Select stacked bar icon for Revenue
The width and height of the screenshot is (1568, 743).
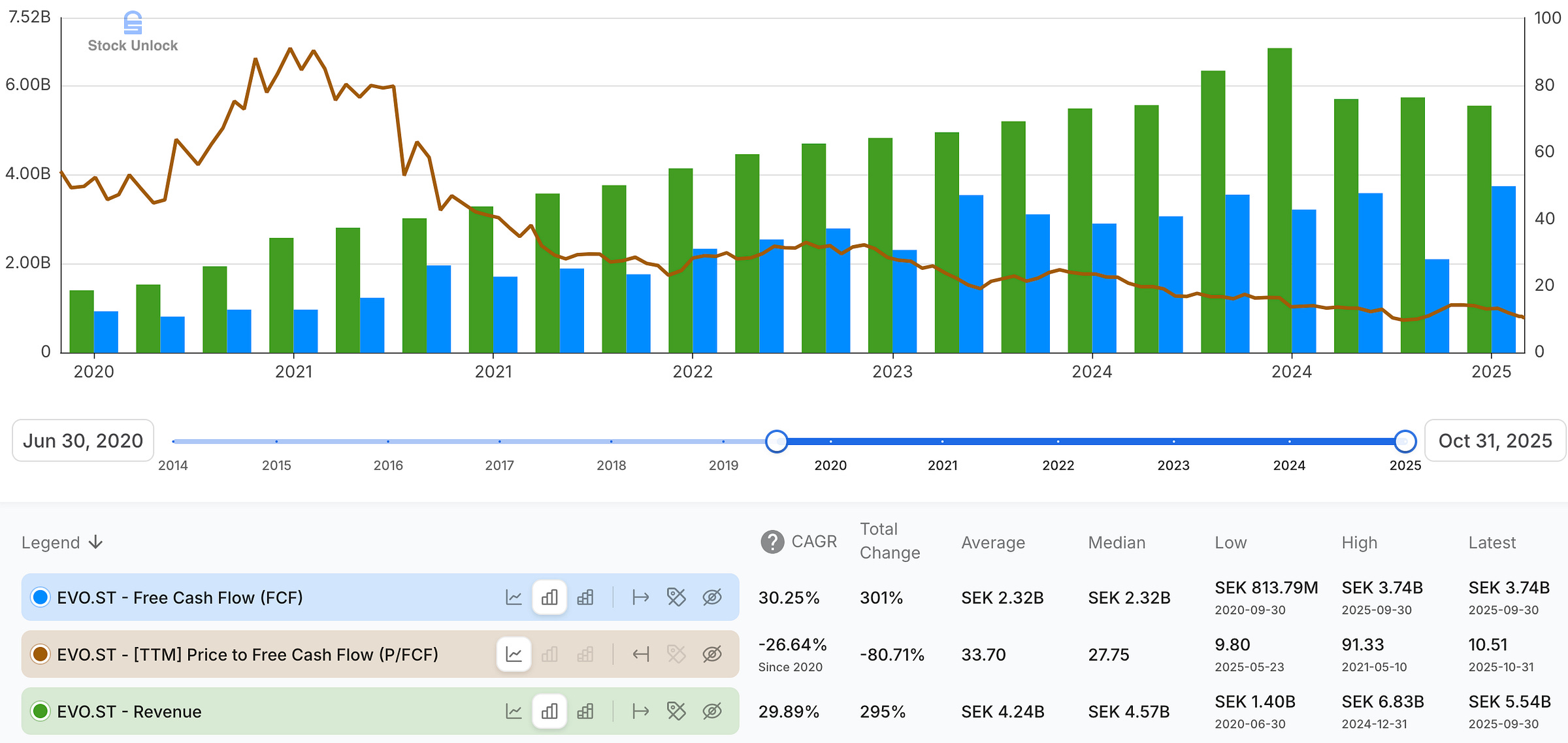(585, 711)
